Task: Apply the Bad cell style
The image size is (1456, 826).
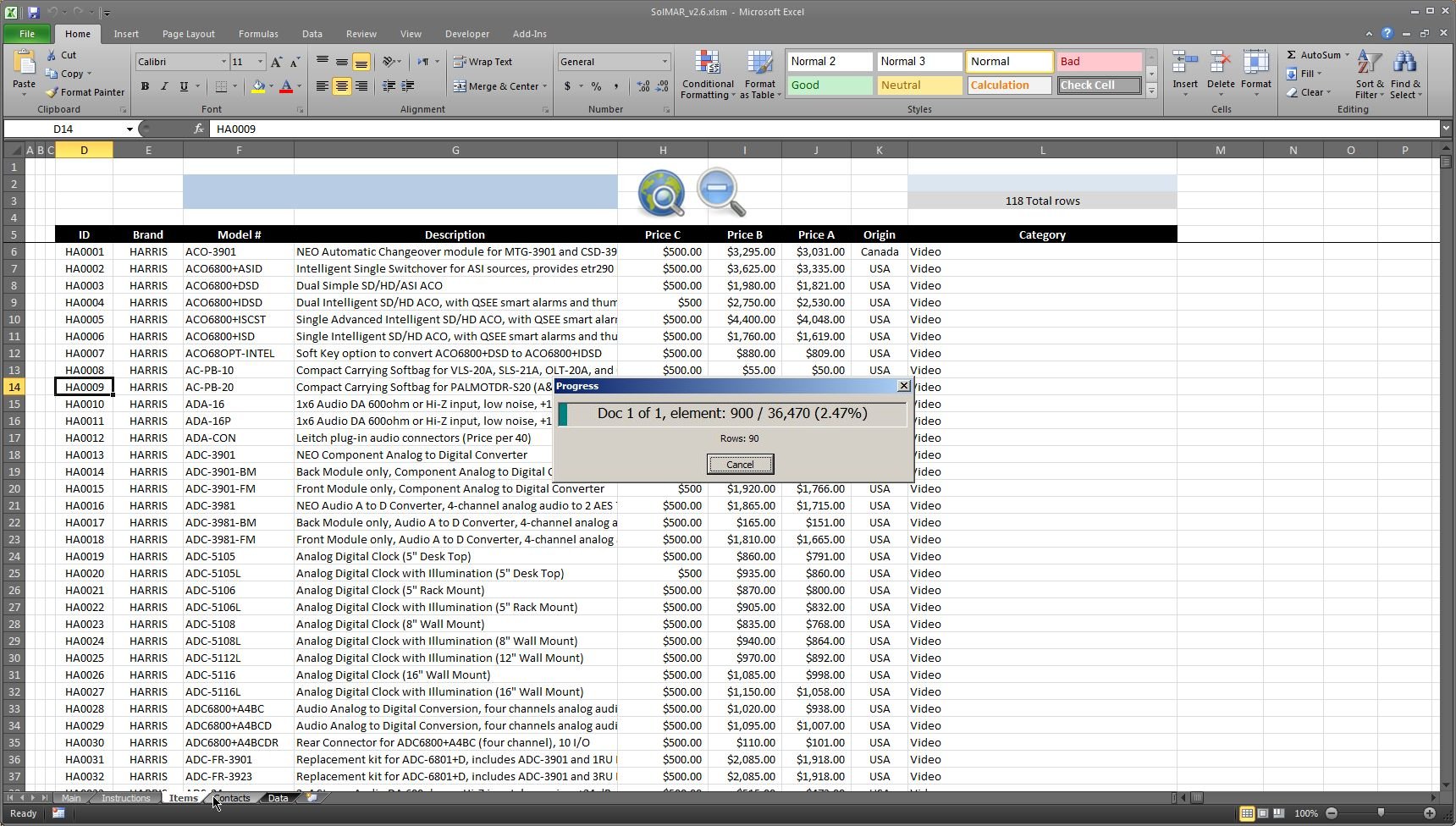Action: (1099, 62)
